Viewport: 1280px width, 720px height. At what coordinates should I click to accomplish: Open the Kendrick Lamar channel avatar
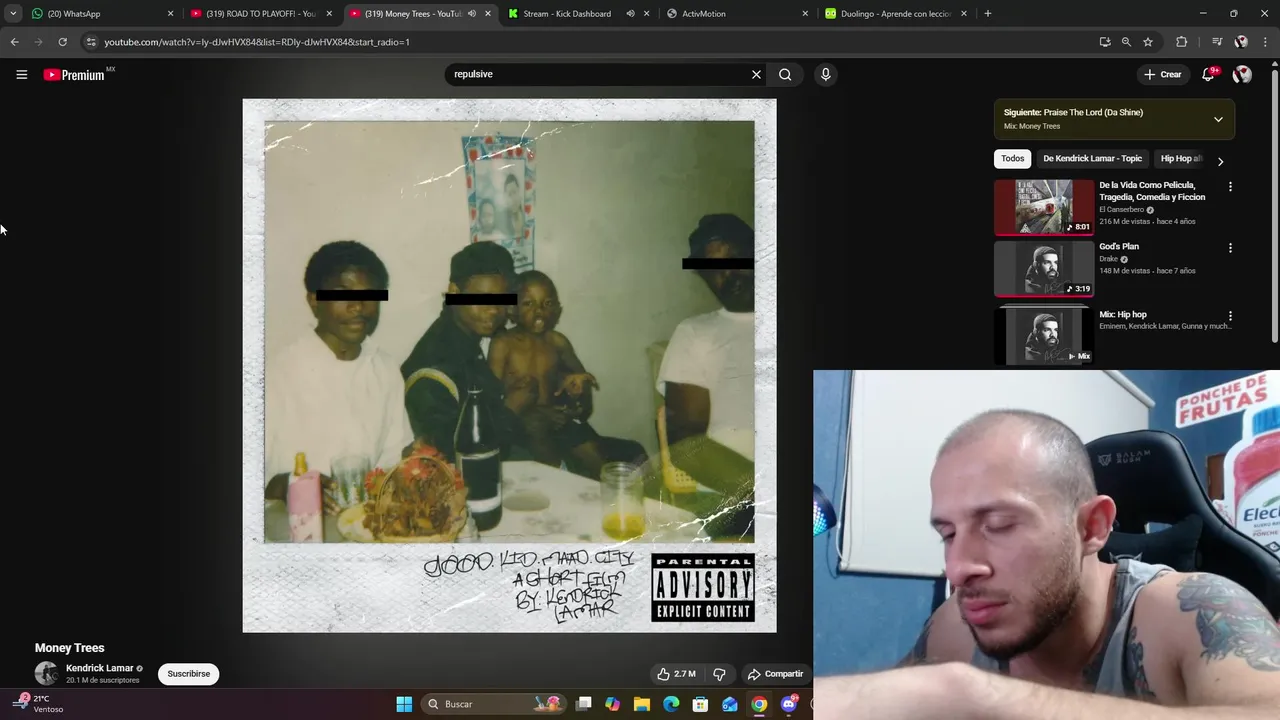tap(46, 673)
